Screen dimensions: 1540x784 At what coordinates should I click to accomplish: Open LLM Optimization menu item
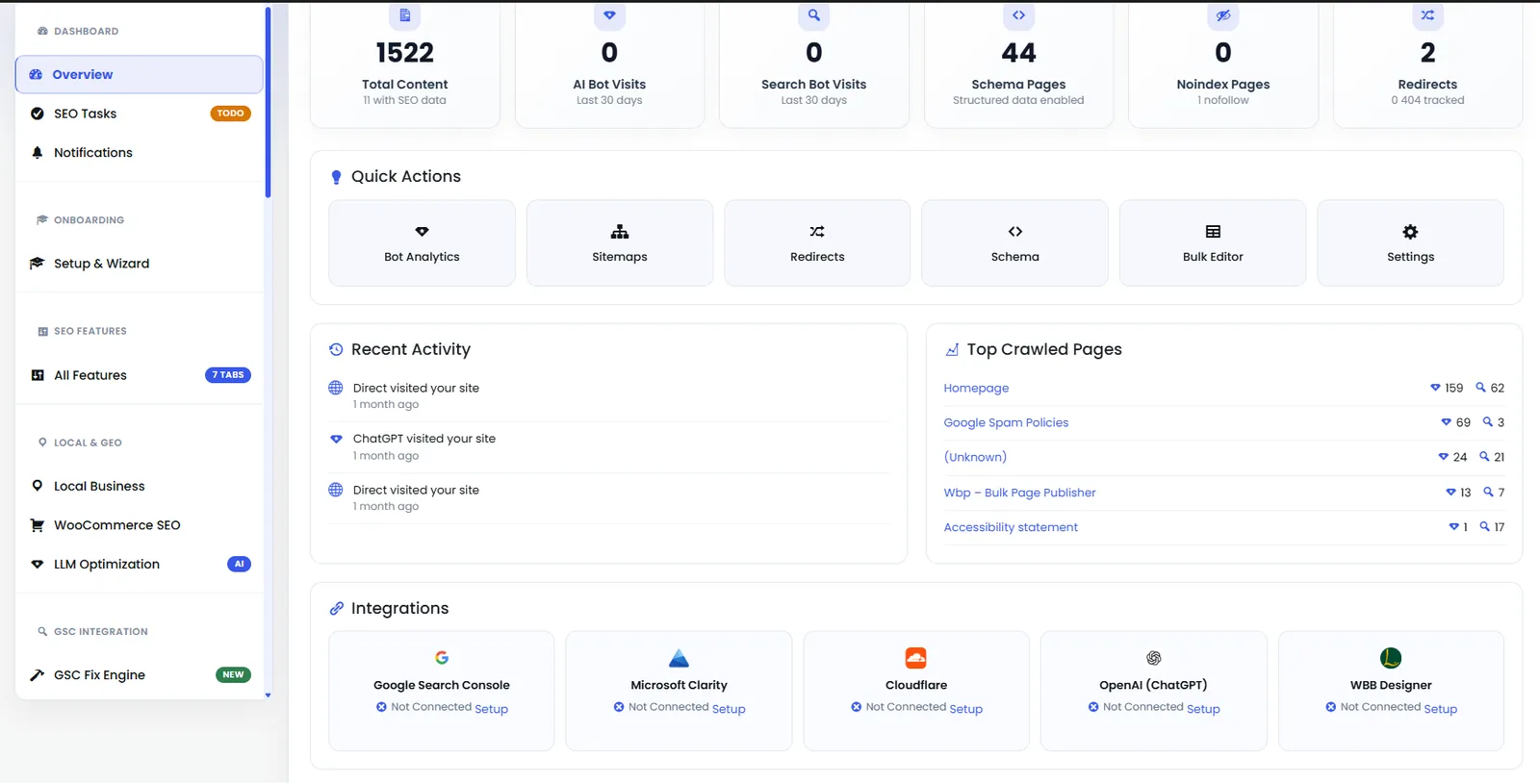click(139, 564)
